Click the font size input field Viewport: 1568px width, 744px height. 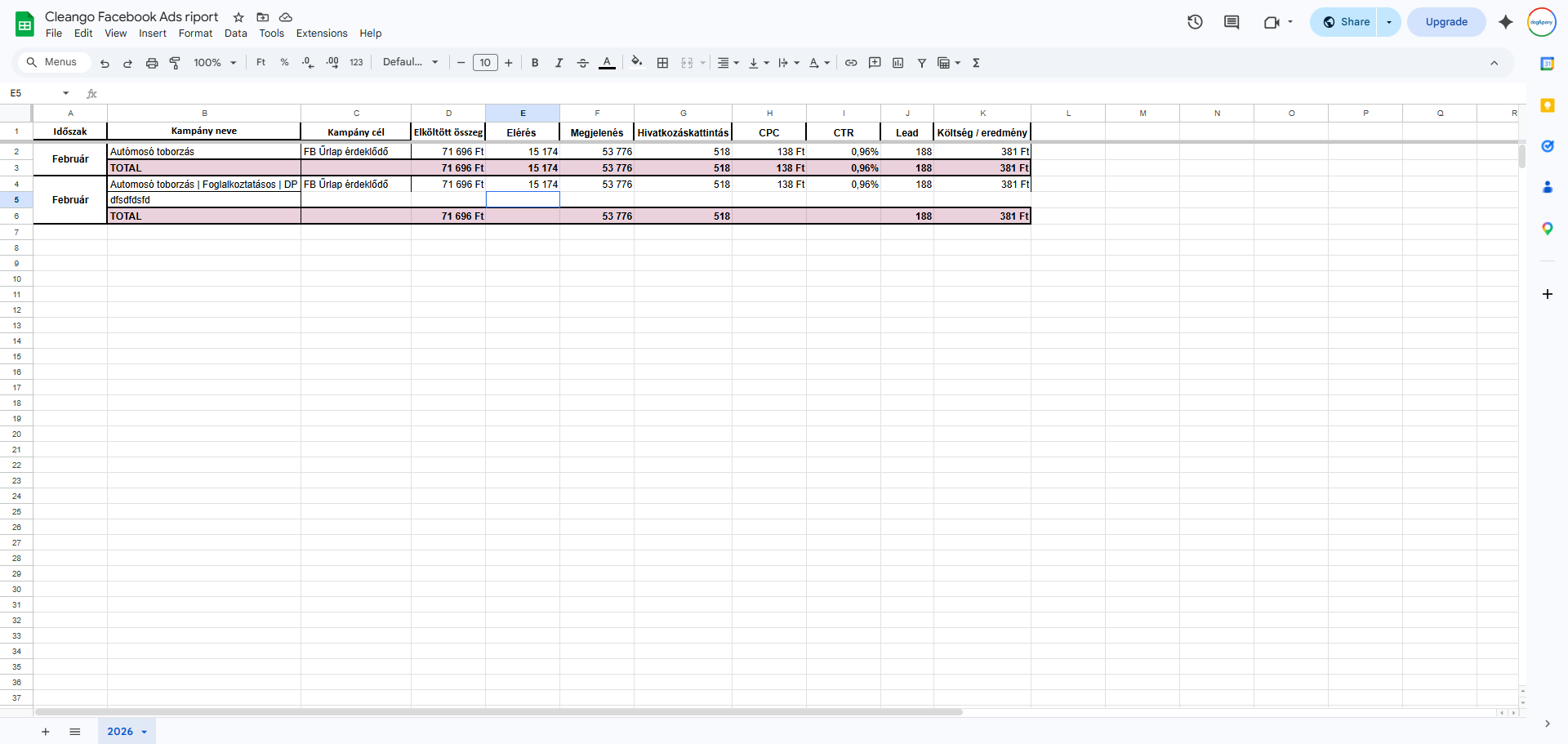click(x=485, y=63)
